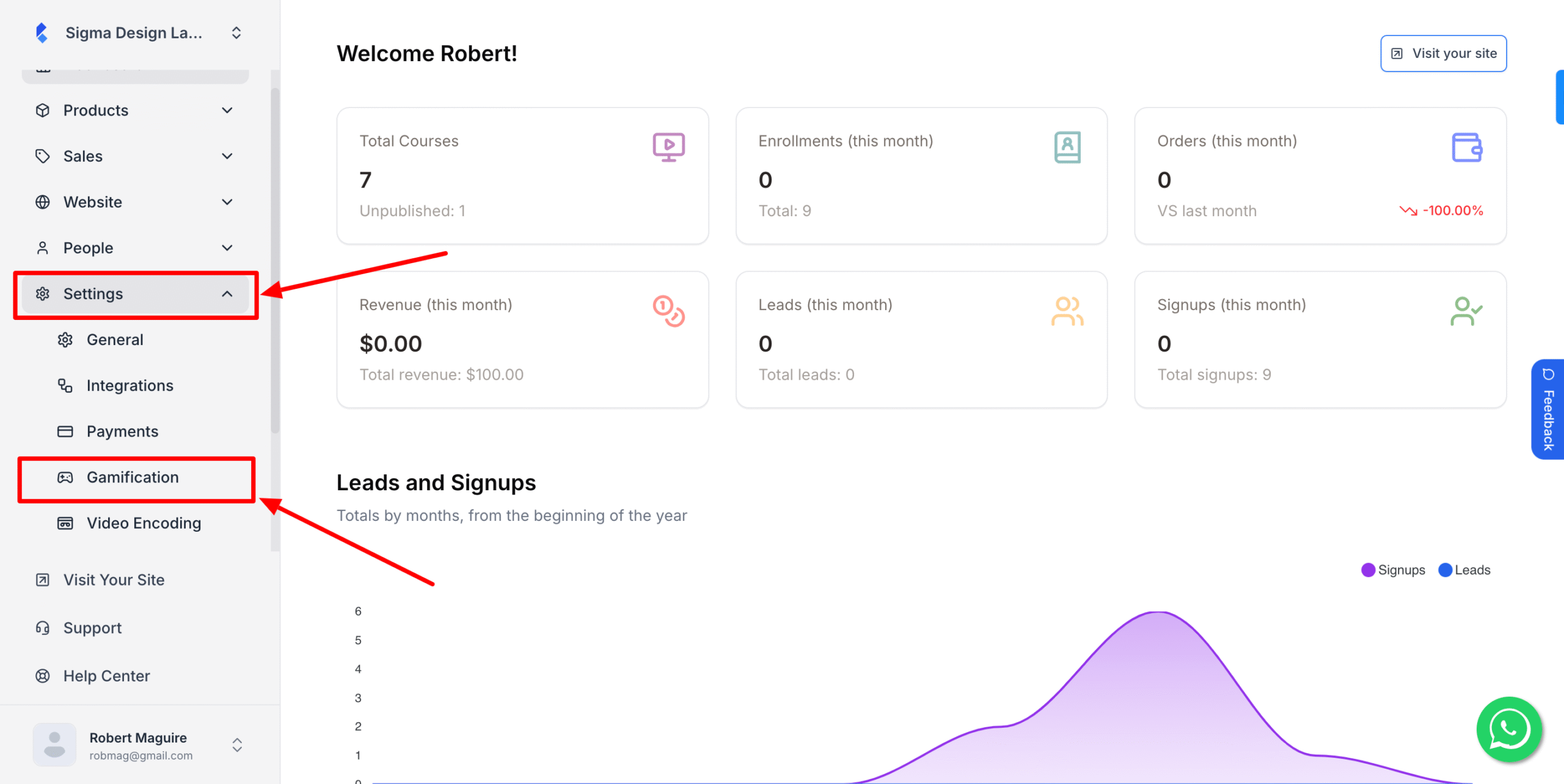1564x784 pixels.
Task: Expand the Products dropdown chevron
Action: pos(227,110)
